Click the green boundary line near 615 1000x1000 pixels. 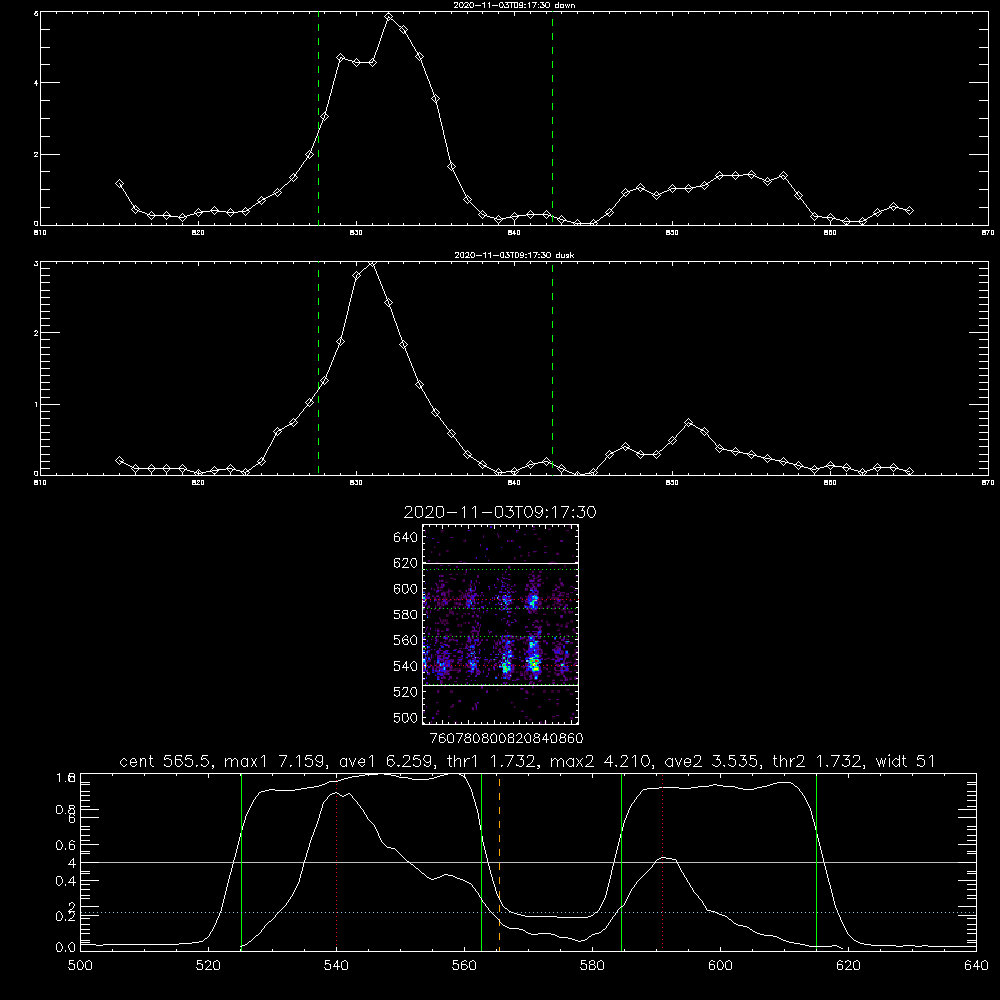(816, 862)
